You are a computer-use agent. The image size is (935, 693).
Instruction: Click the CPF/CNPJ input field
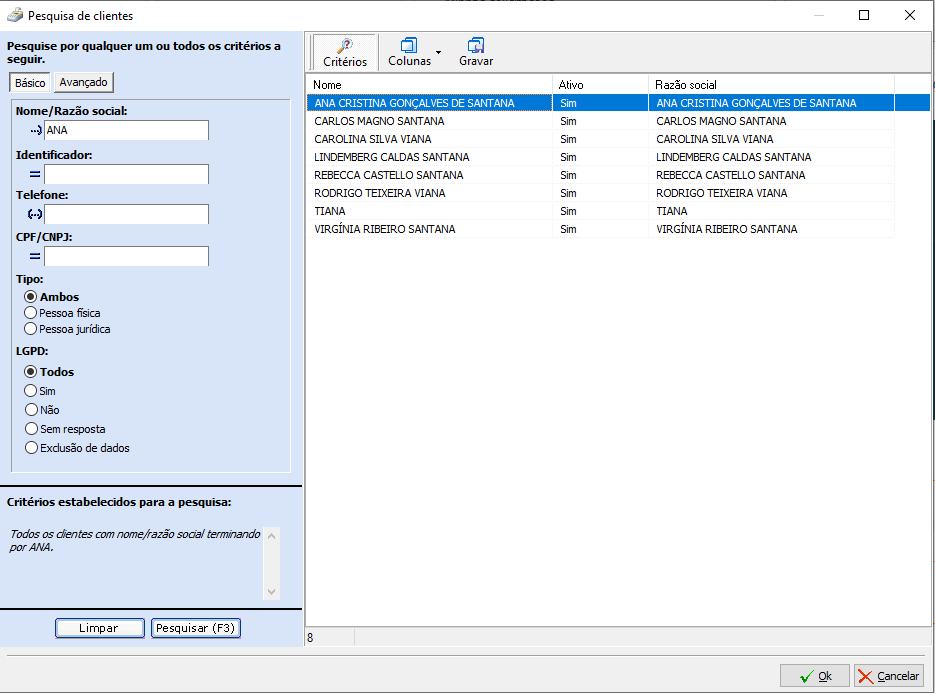pyautogui.click(x=126, y=256)
